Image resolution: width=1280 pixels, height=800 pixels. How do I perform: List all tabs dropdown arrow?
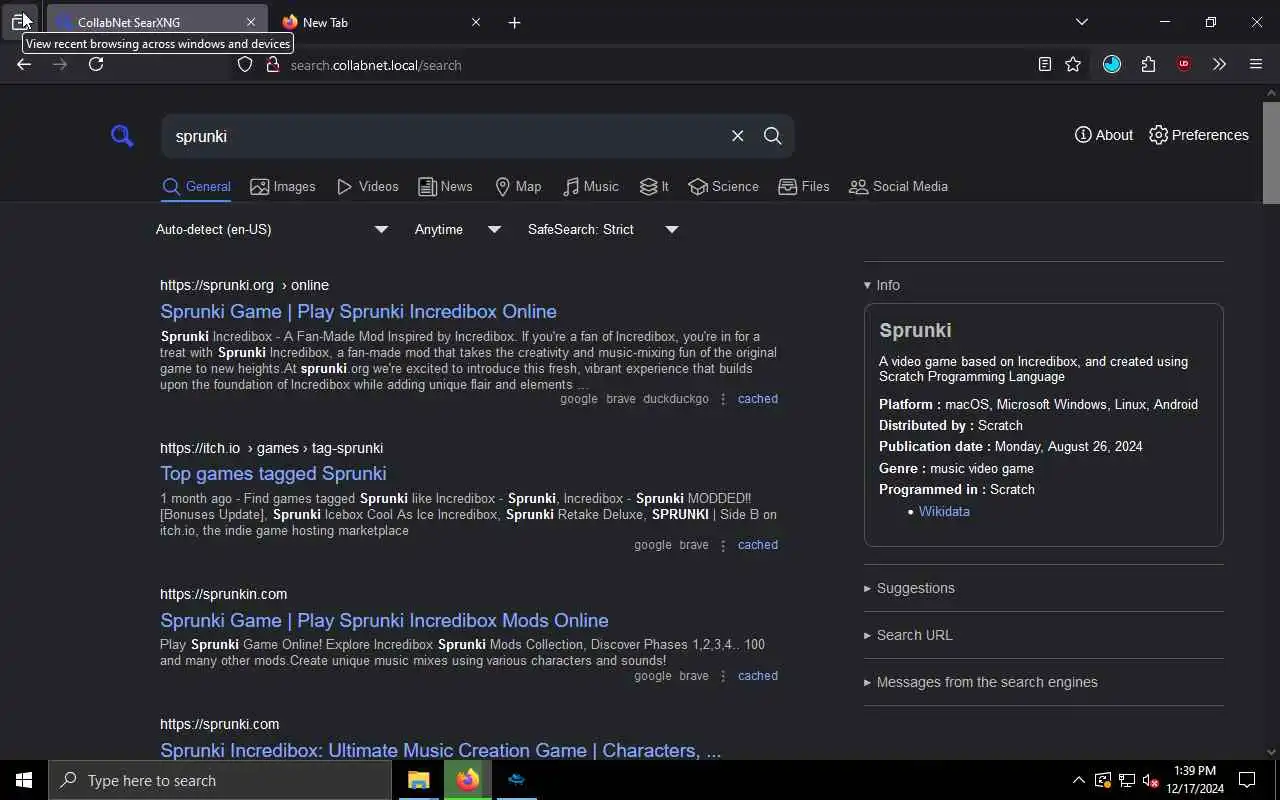coord(1082,22)
